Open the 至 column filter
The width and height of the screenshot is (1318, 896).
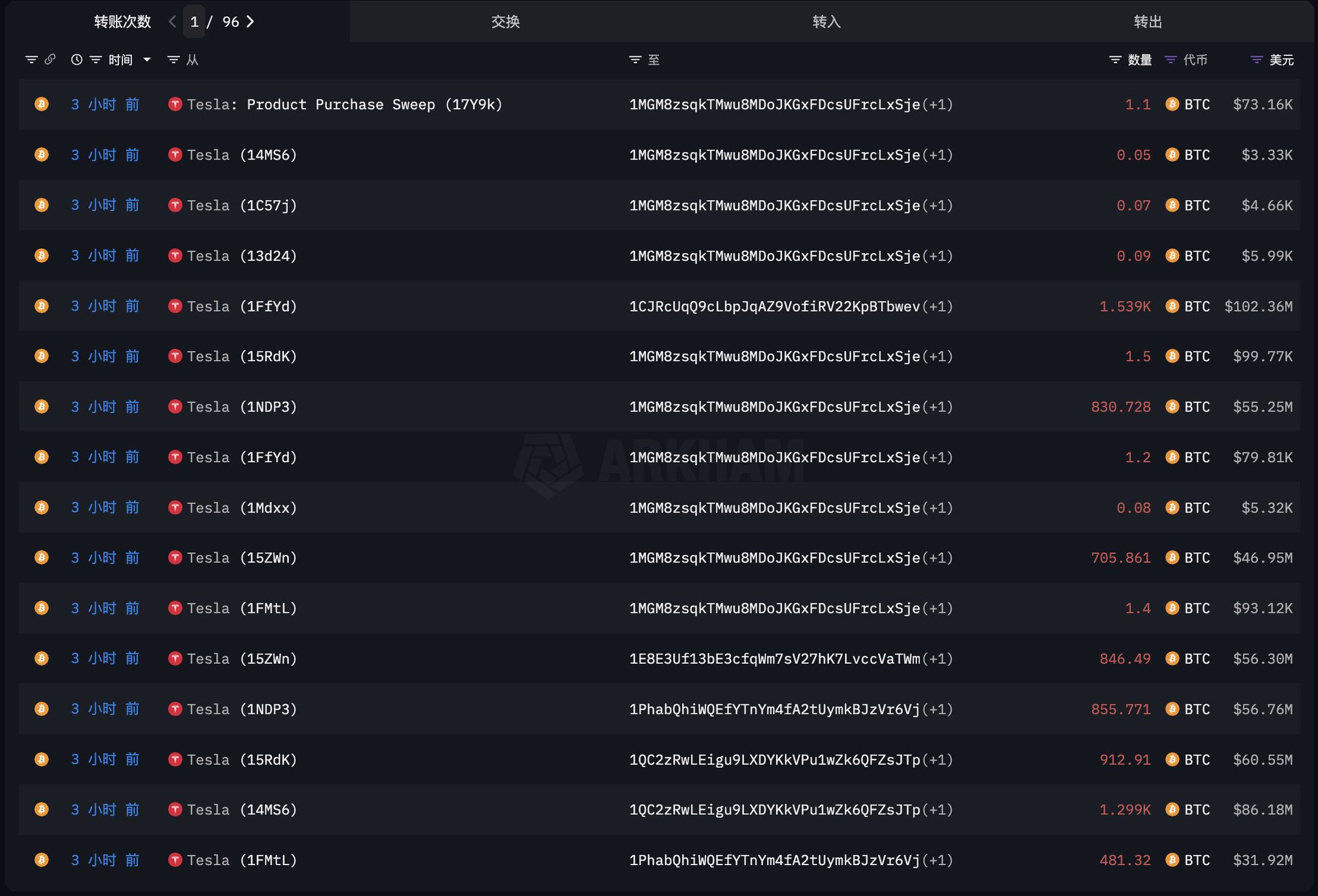pos(635,60)
